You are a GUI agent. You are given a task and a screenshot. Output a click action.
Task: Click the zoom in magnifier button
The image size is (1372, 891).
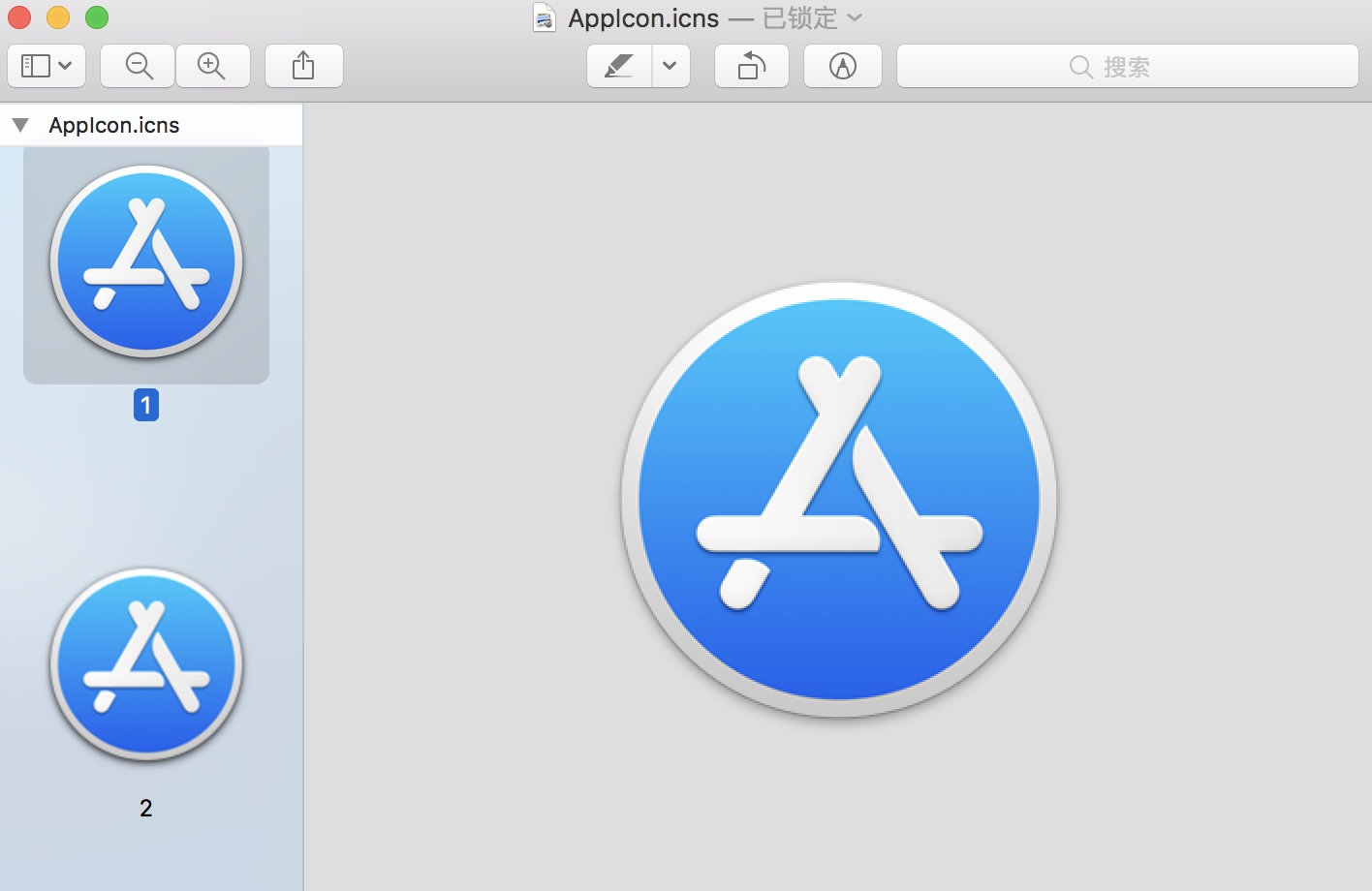212,66
